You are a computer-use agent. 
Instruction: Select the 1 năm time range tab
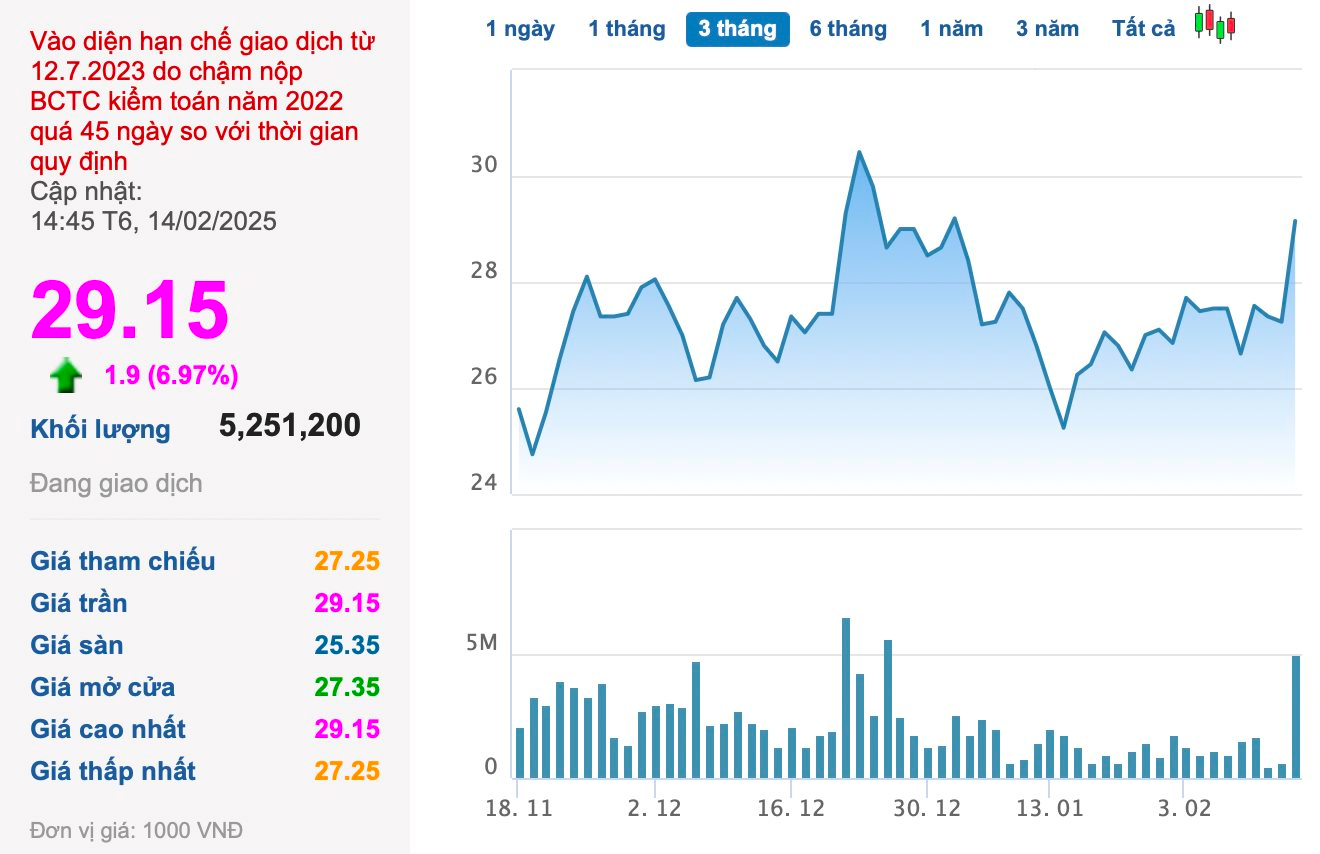952,29
